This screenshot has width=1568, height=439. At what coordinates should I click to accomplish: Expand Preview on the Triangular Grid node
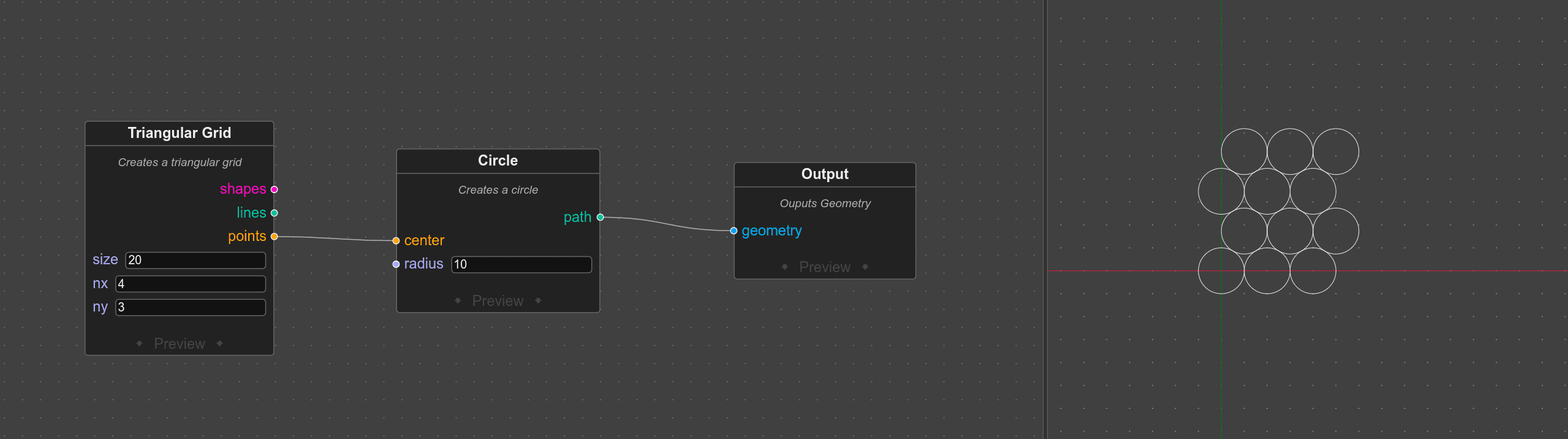click(x=179, y=343)
